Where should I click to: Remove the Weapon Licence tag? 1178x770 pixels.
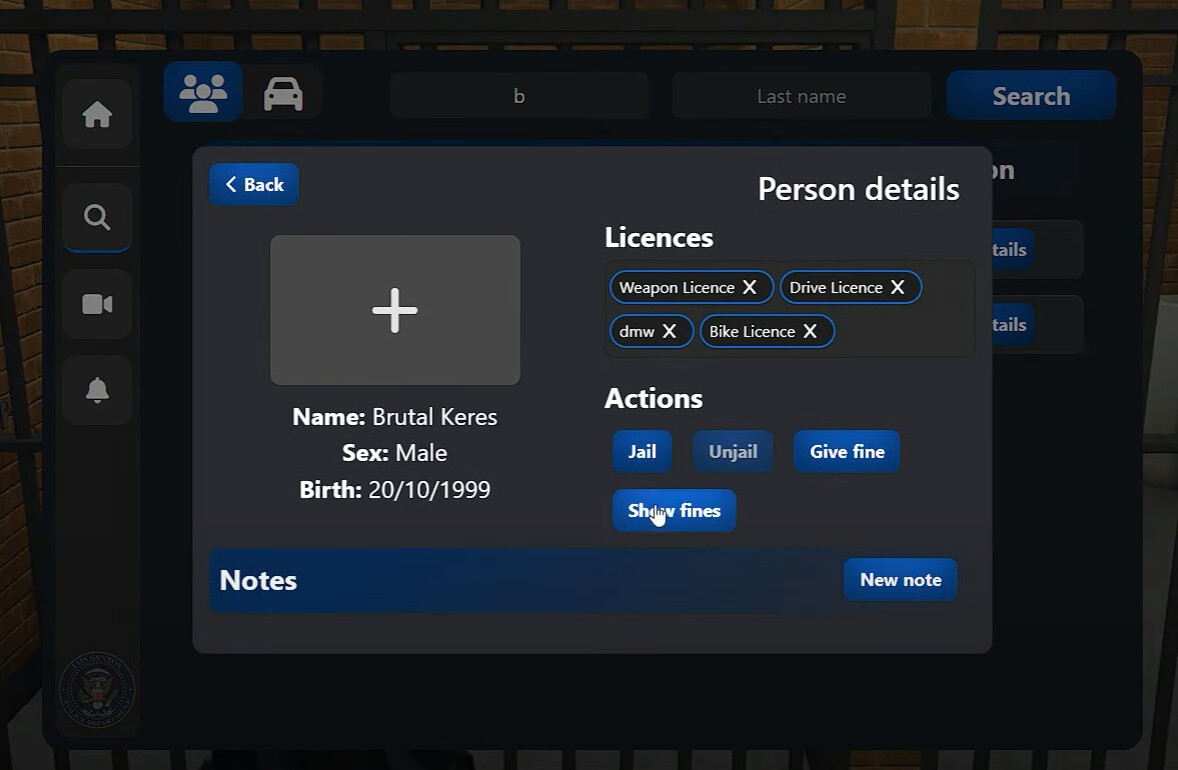pyautogui.click(x=749, y=287)
